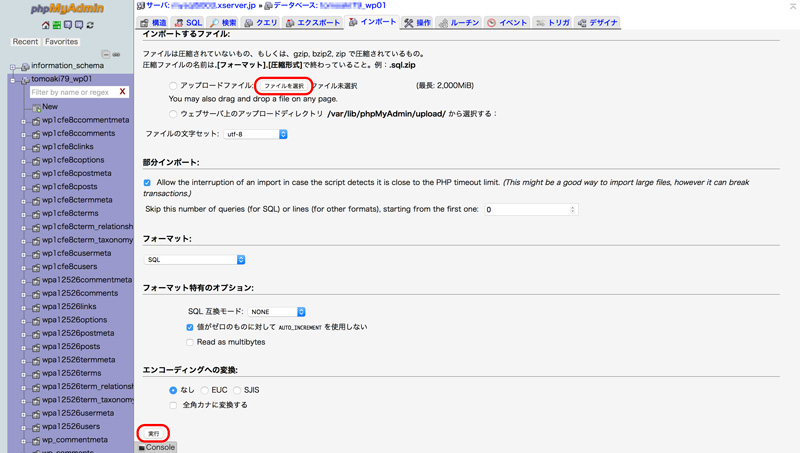Reload the navigation panel with refresh icon

click(x=90, y=25)
